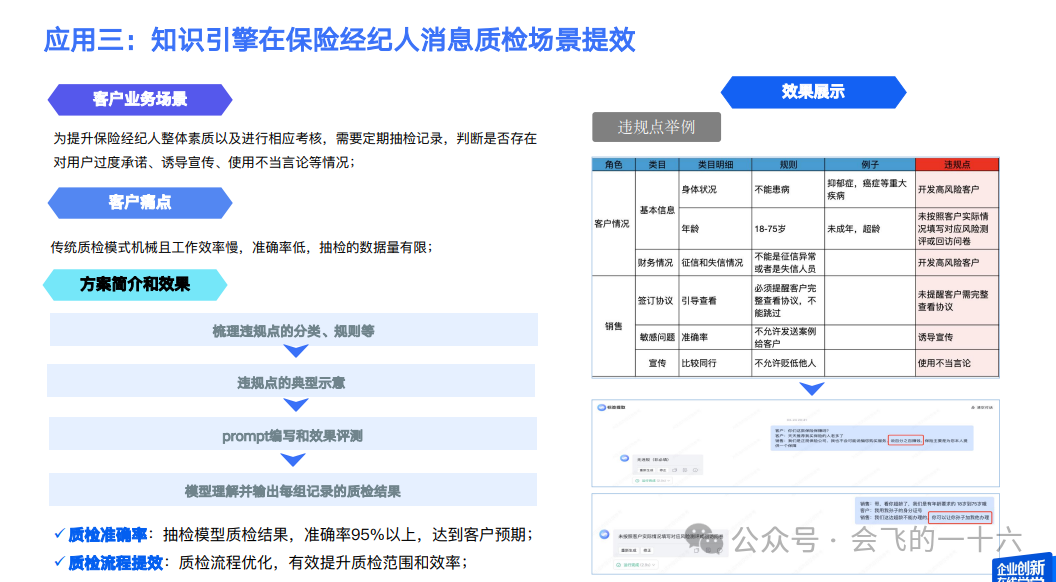Click the blue arrow below 梳理违规点的分类 step
The width and height of the screenshot is (1056, 582).
(x=296, y=352)
